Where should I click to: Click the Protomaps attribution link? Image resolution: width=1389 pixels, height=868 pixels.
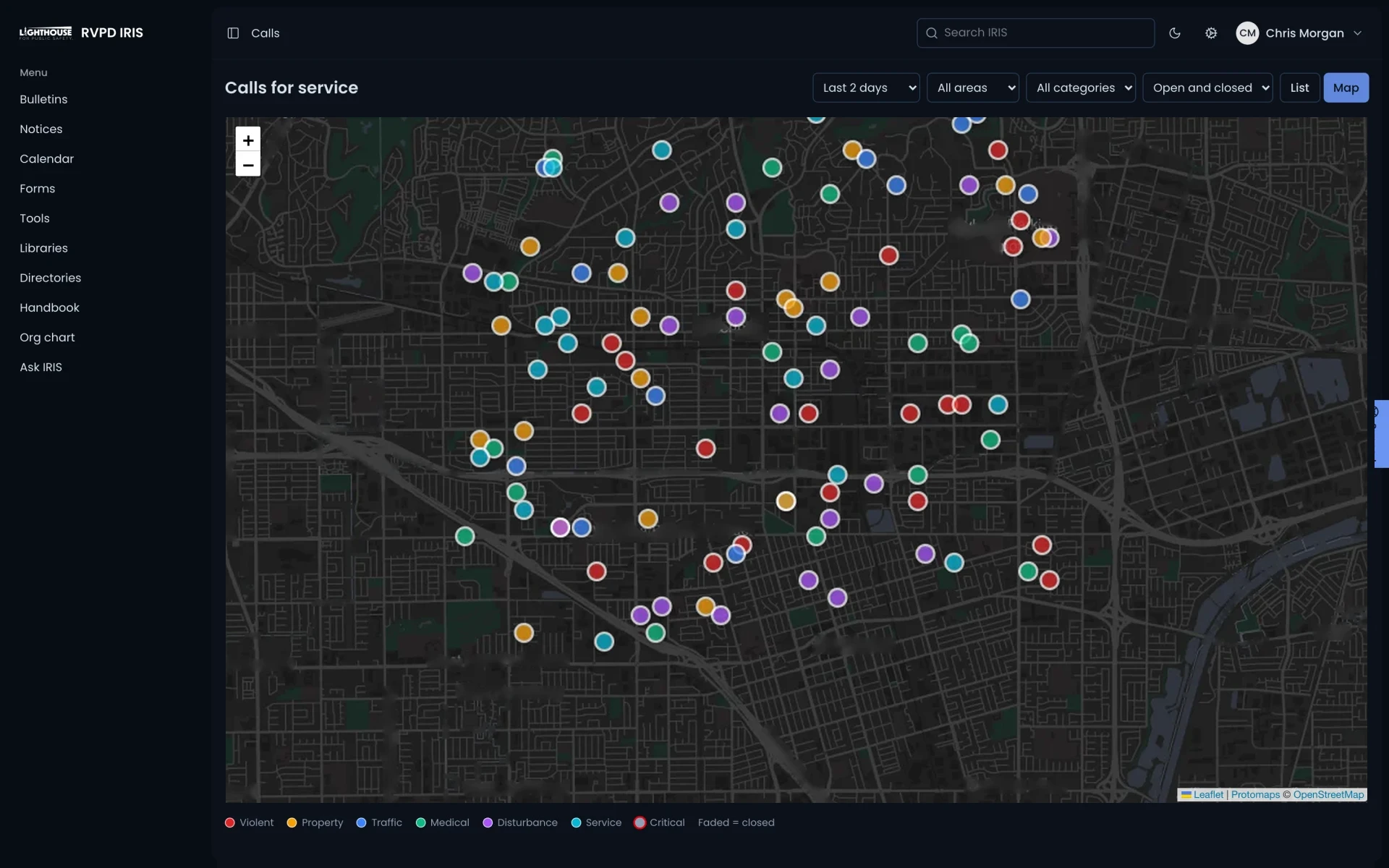pyautogui.click(x=1255, y=794)
